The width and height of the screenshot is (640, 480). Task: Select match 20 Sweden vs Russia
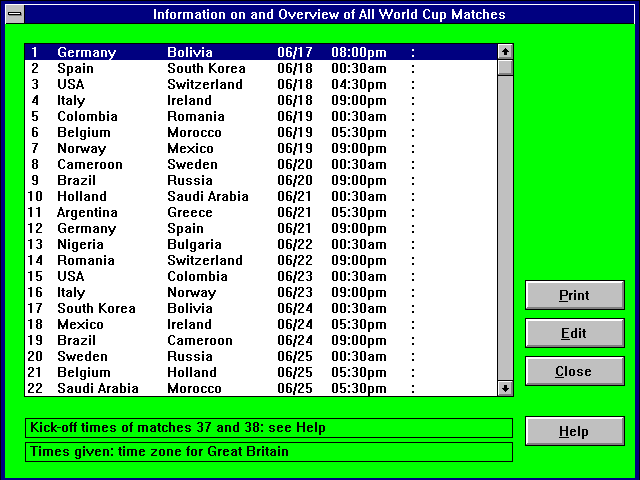261,356
